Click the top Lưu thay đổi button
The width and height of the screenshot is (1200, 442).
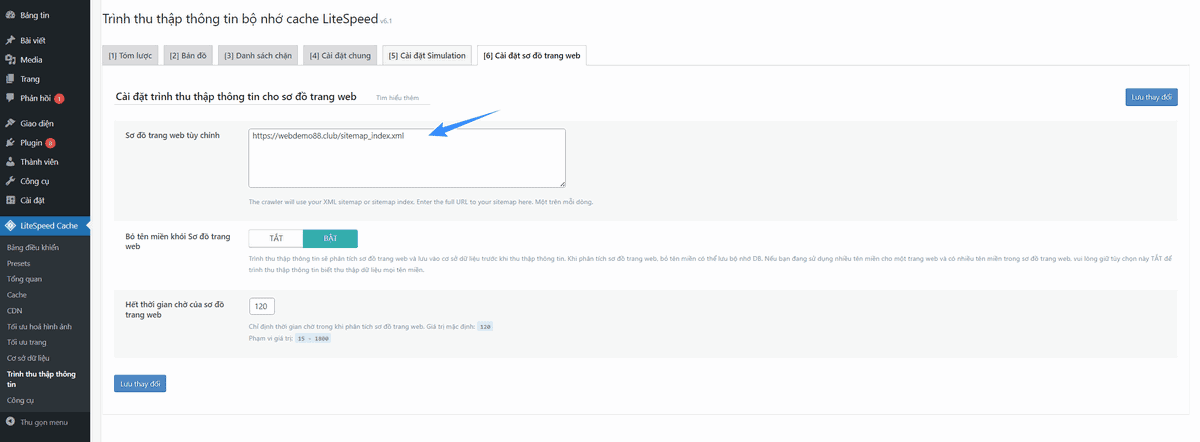click(1151, 97)
